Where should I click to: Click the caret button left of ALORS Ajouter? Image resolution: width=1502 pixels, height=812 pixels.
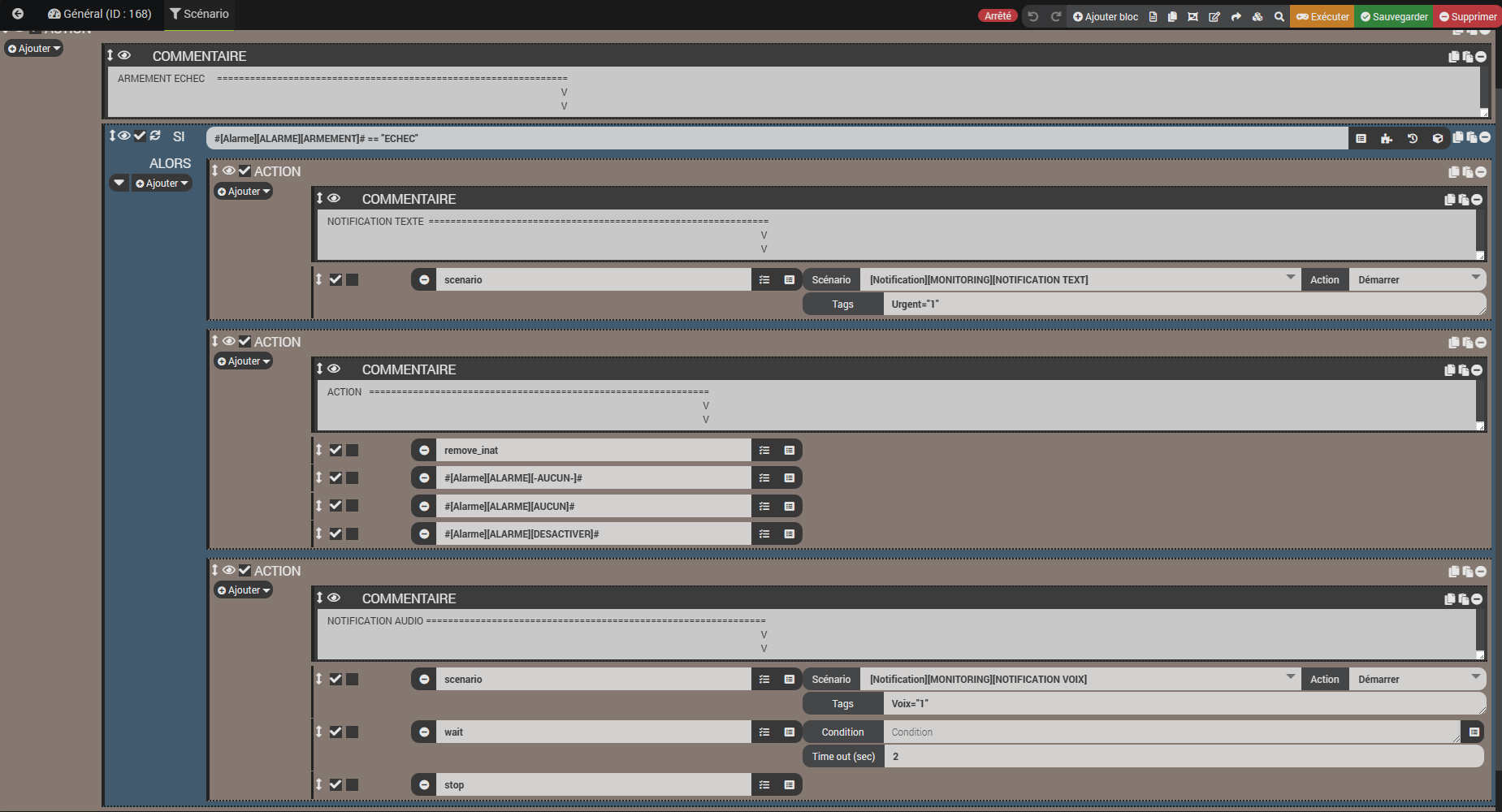[119, 184]
